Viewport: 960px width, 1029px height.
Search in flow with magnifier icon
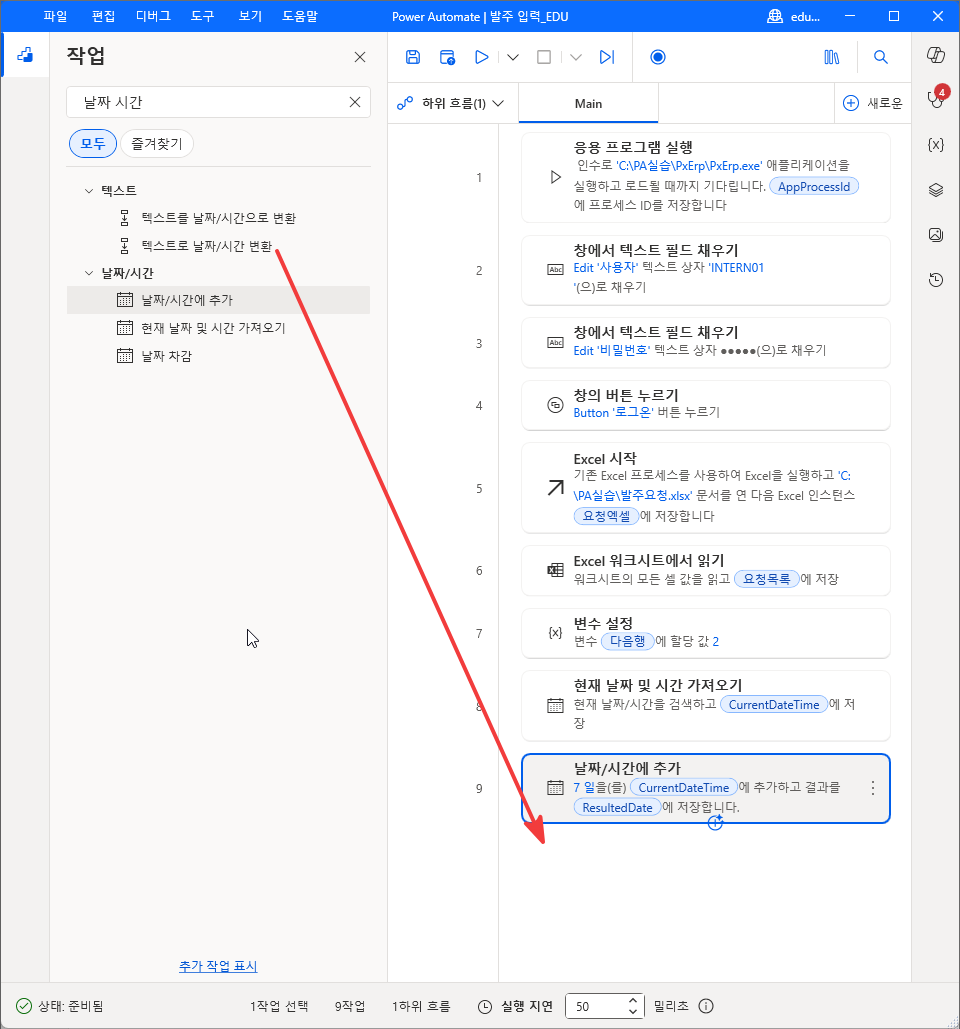(881, 57)
